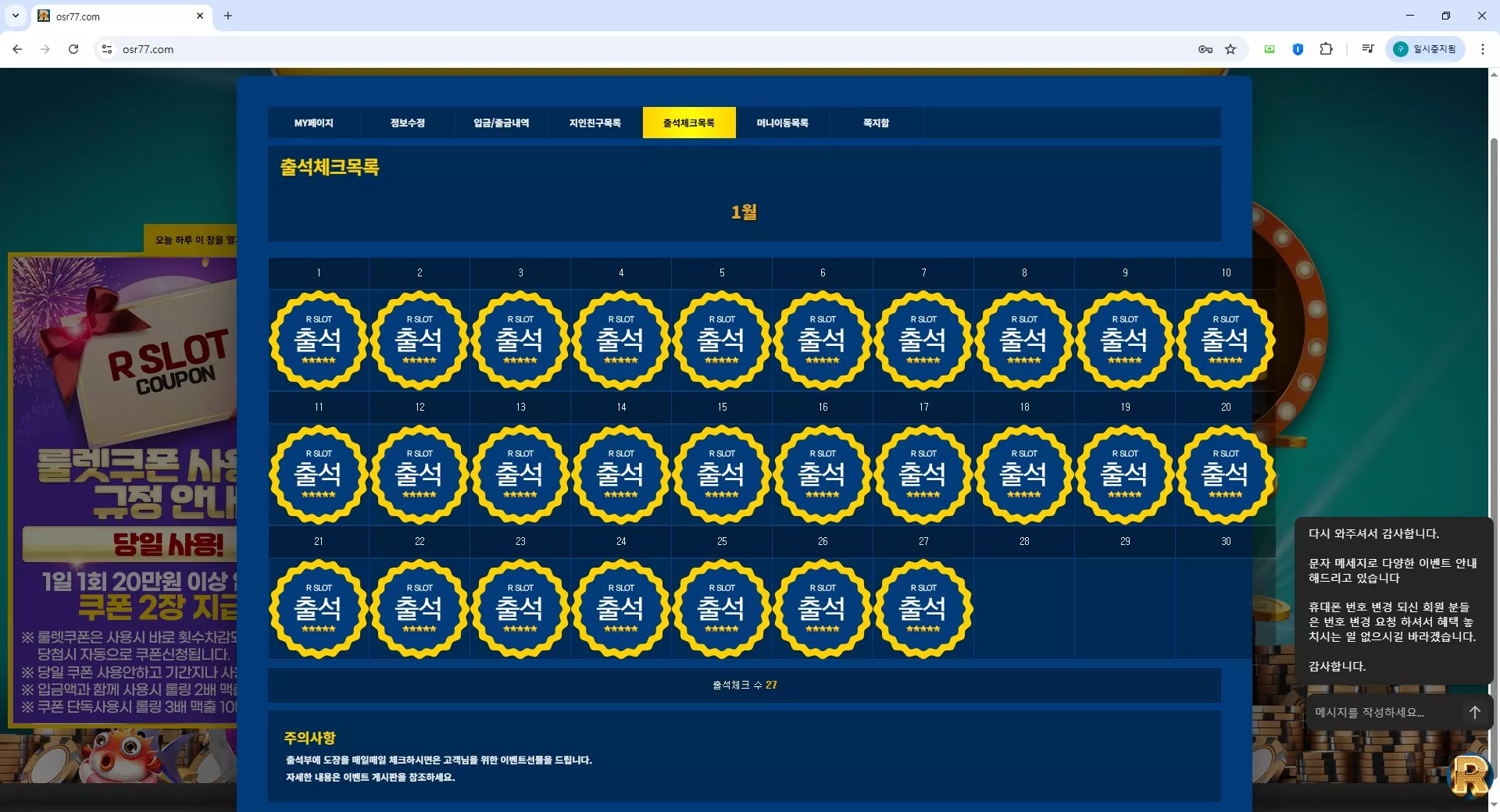Image resolution: width=1500 pixels, height=812 pixels.
Task: Click the 1월 month heading
Action: [x=745, y=212]
